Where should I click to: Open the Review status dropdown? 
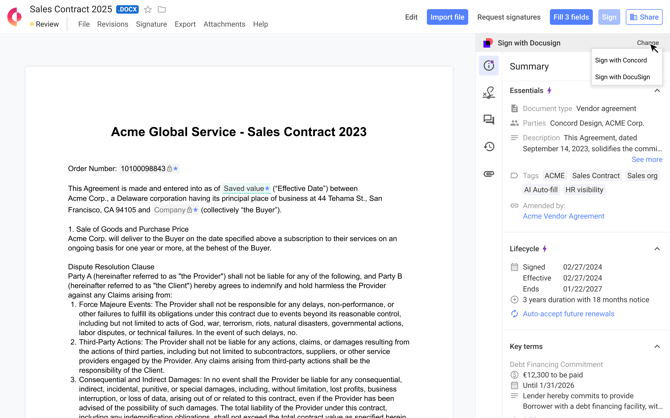pos(44,24)
